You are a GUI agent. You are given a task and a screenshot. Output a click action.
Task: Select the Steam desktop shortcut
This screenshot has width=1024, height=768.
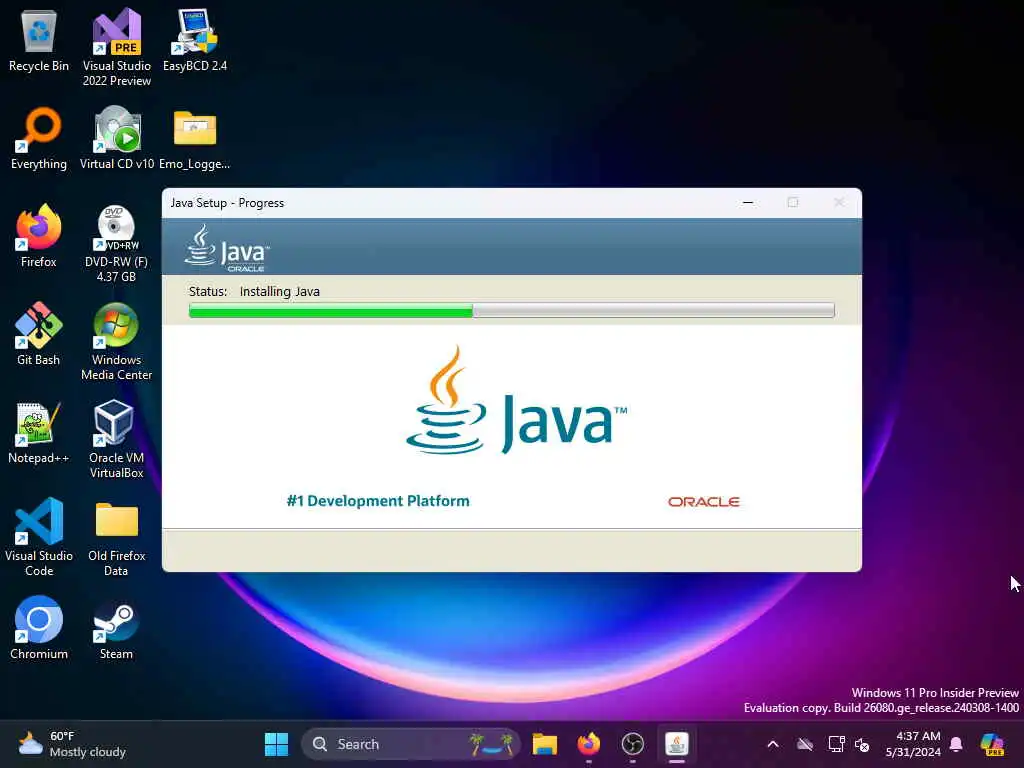pyautogui.click(x=116, y=628)
